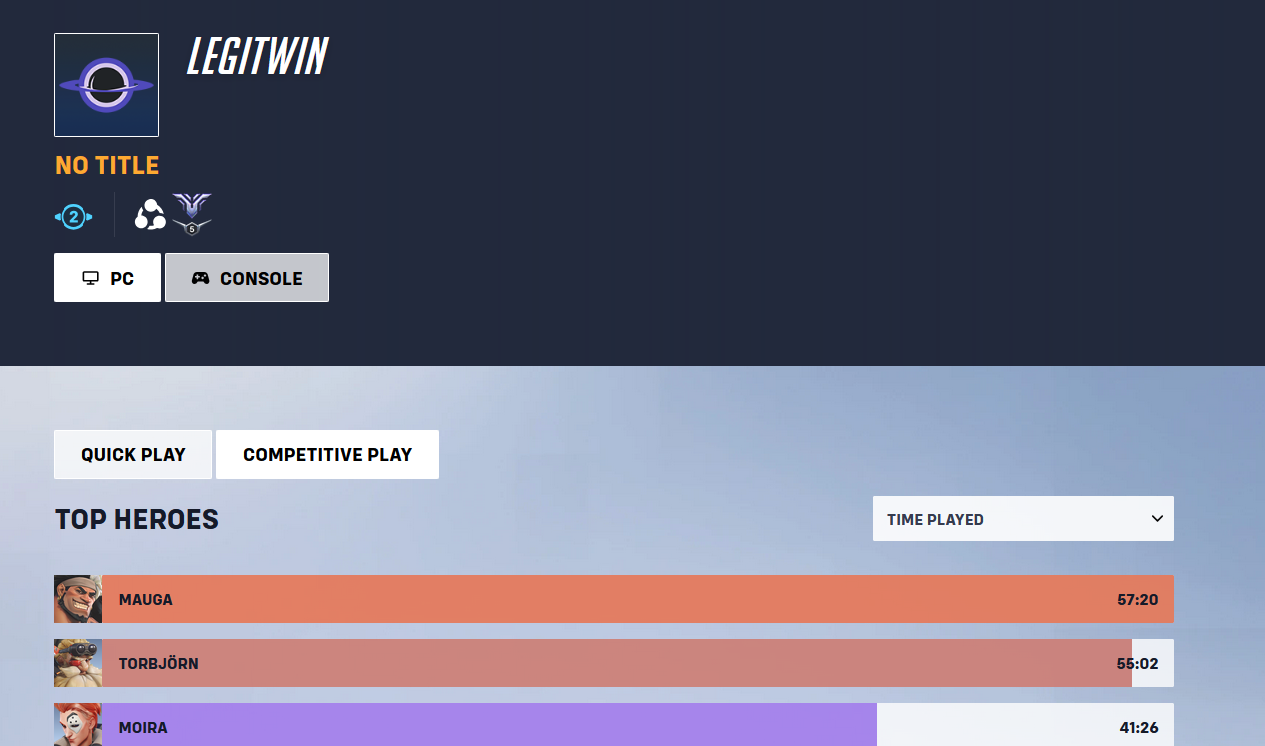Select the Mauga time played bar
1265x746 pixels.
point(638,599)
